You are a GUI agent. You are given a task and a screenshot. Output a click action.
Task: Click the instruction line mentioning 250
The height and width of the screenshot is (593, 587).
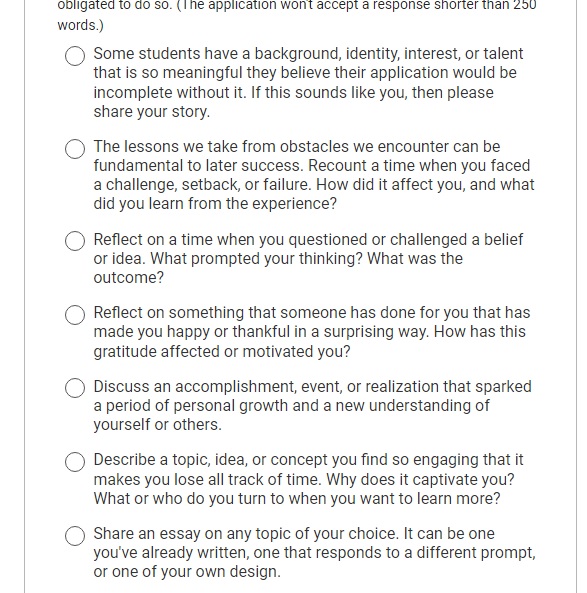[297, 5]
